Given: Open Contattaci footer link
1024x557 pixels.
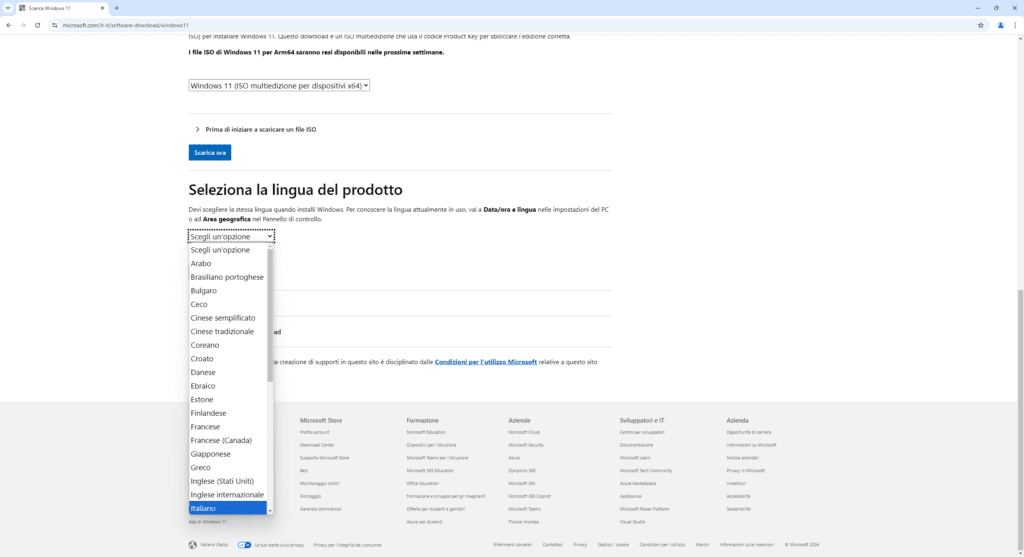Looking at the screenshot, I should (x=552, y=545).
